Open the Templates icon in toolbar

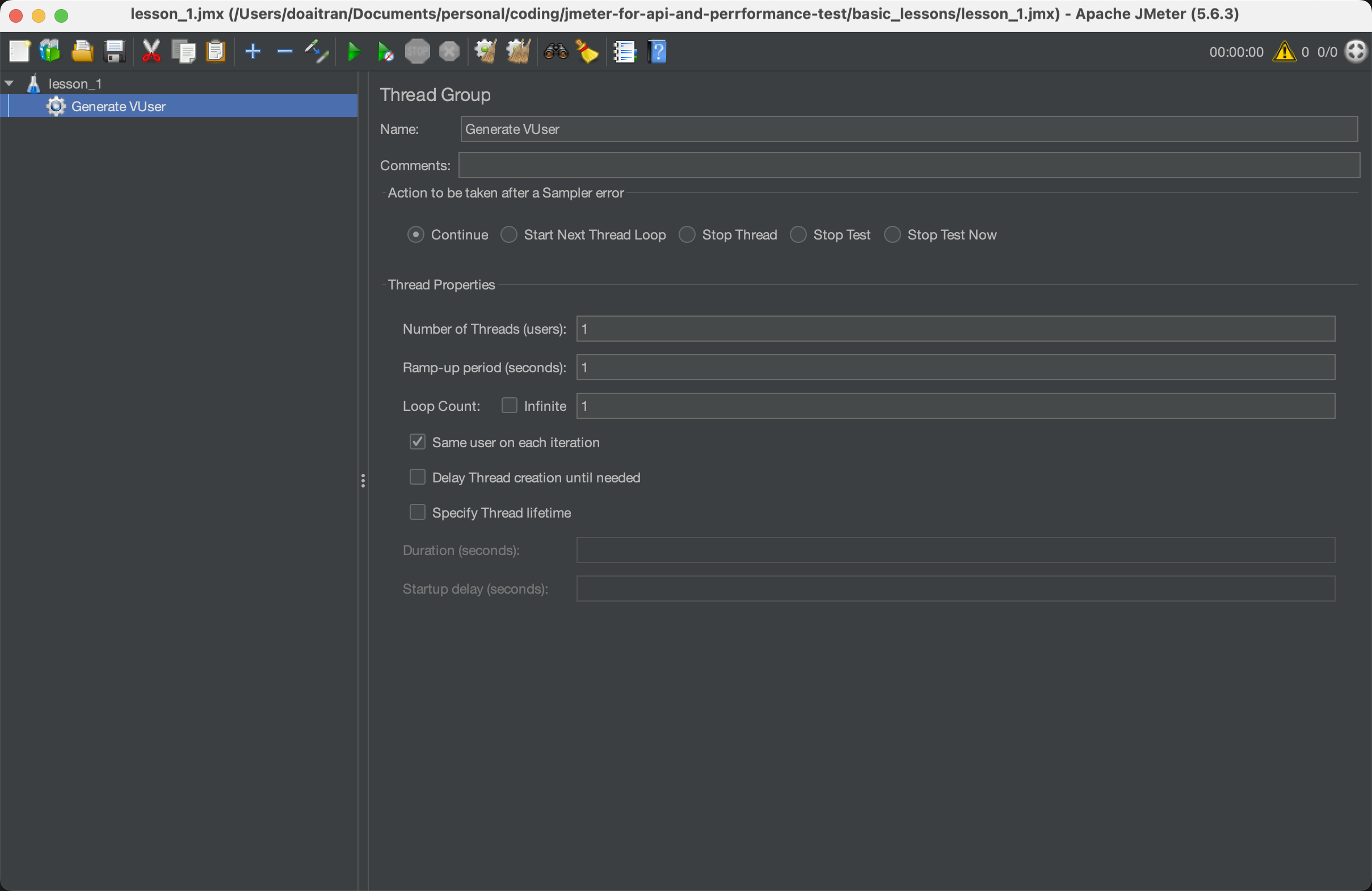pyautogui.click(x=50, y=51)
